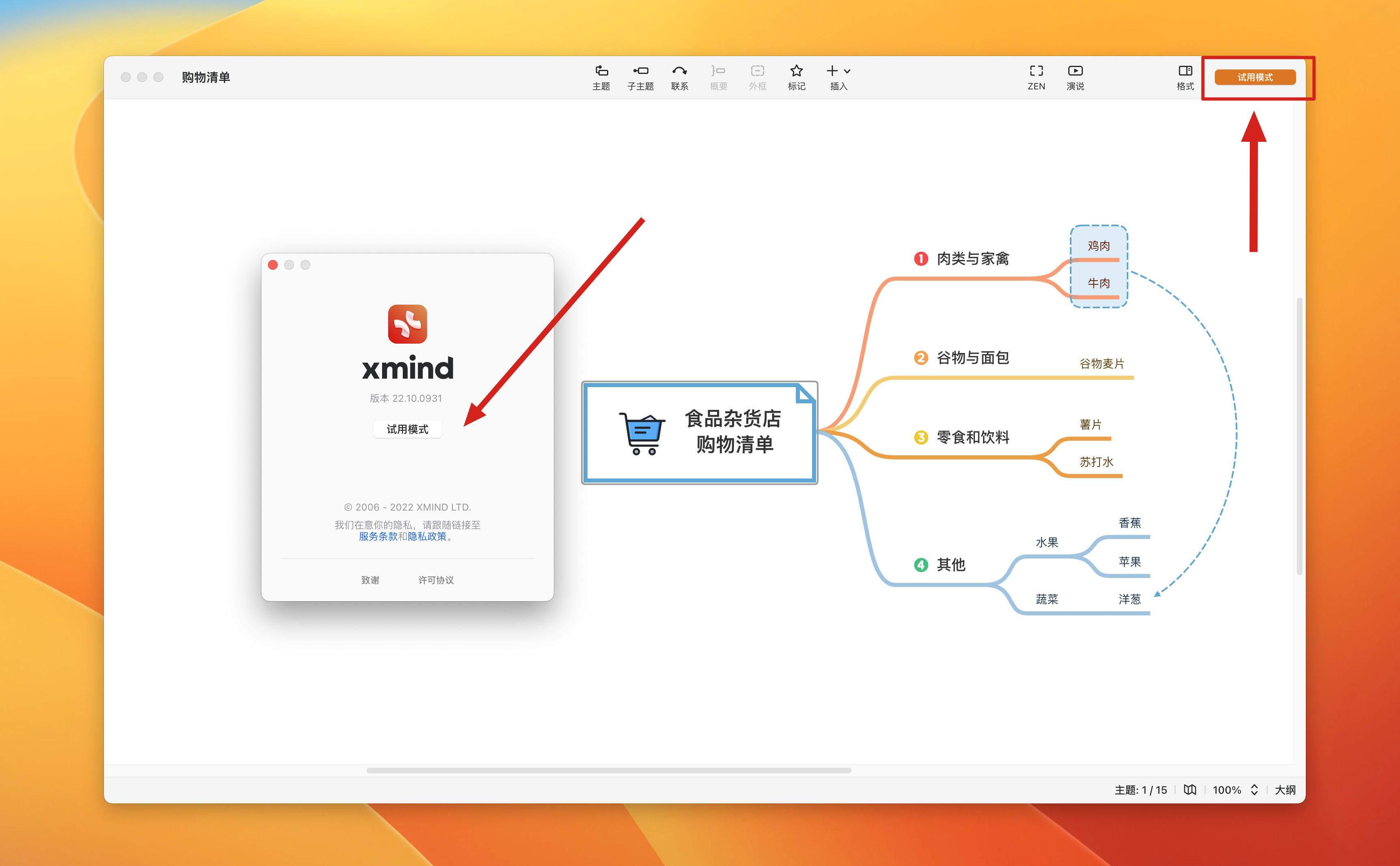
Task: Start Pitch mode (演说)
Action: (x=1075, y=71)
